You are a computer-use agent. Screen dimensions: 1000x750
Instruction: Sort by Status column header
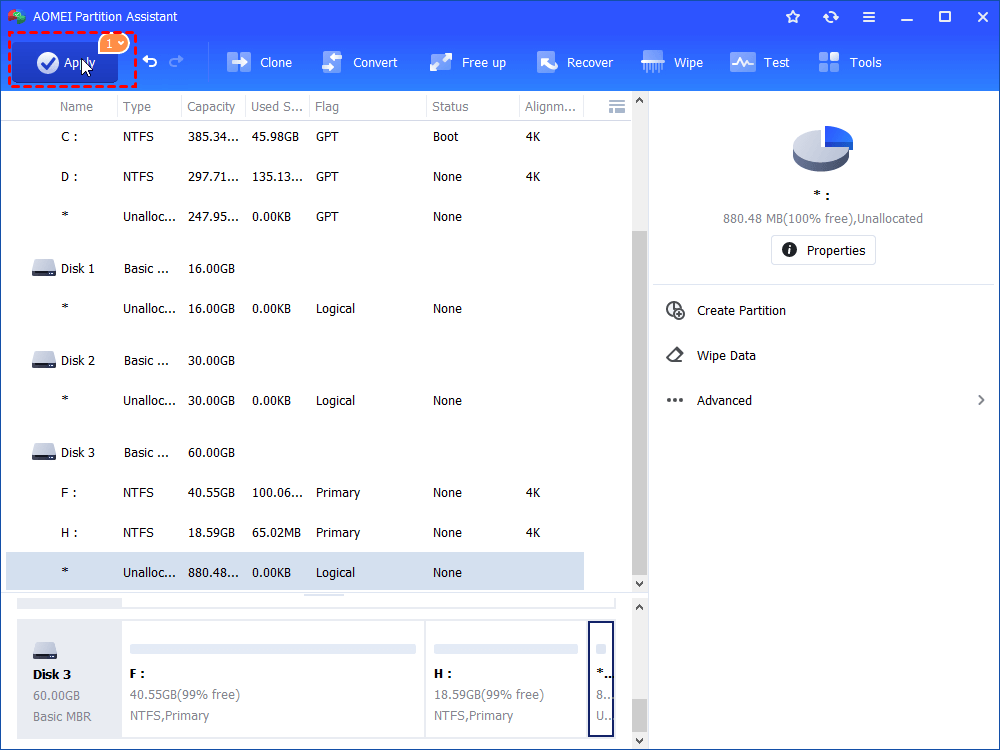[450, 107]
